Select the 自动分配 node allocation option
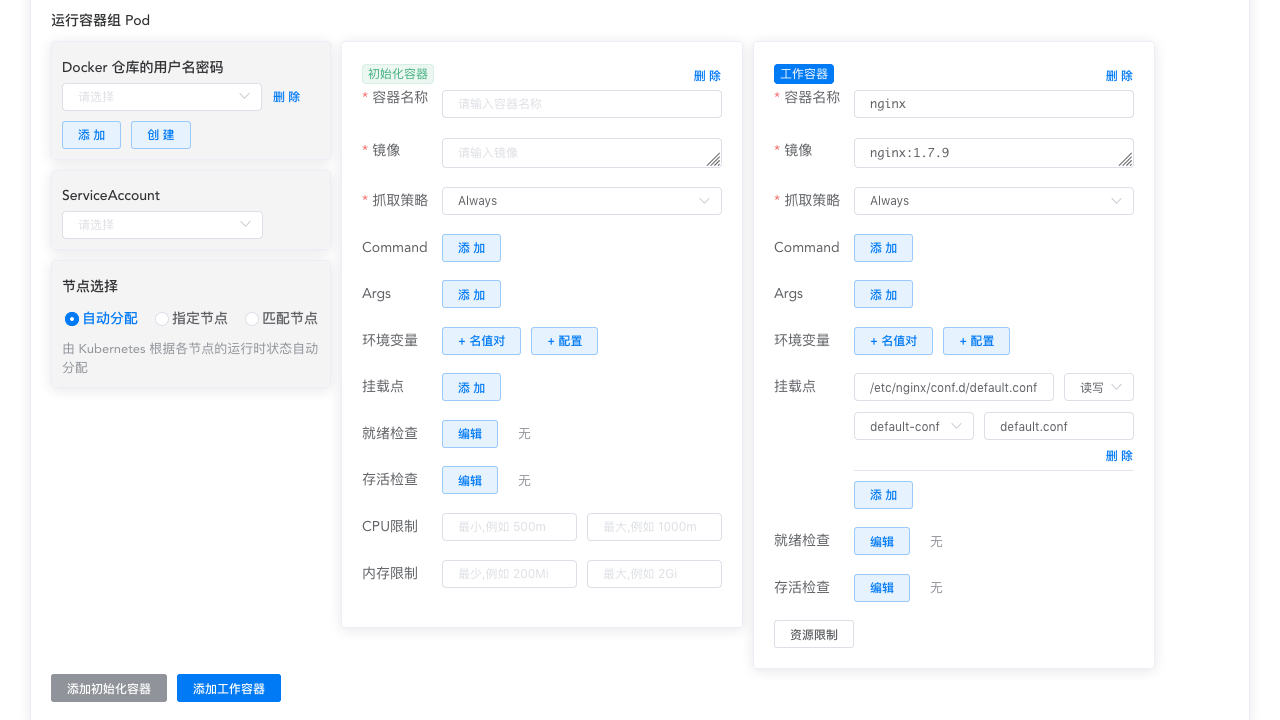The width and height of the screenshot is (1280, 720). tap(71, 318)
